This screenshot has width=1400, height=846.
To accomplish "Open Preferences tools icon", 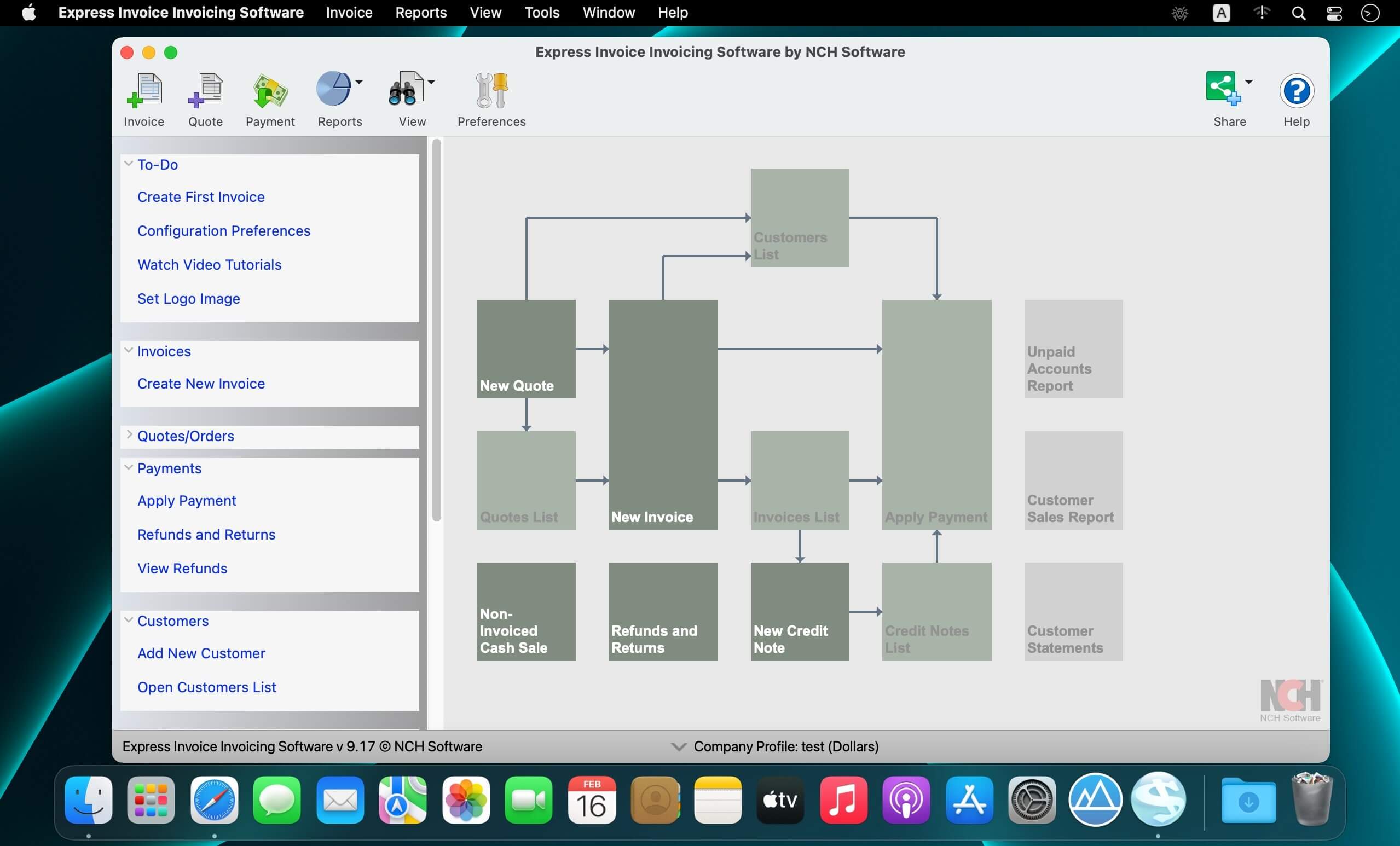I will (x=491, y=91).
